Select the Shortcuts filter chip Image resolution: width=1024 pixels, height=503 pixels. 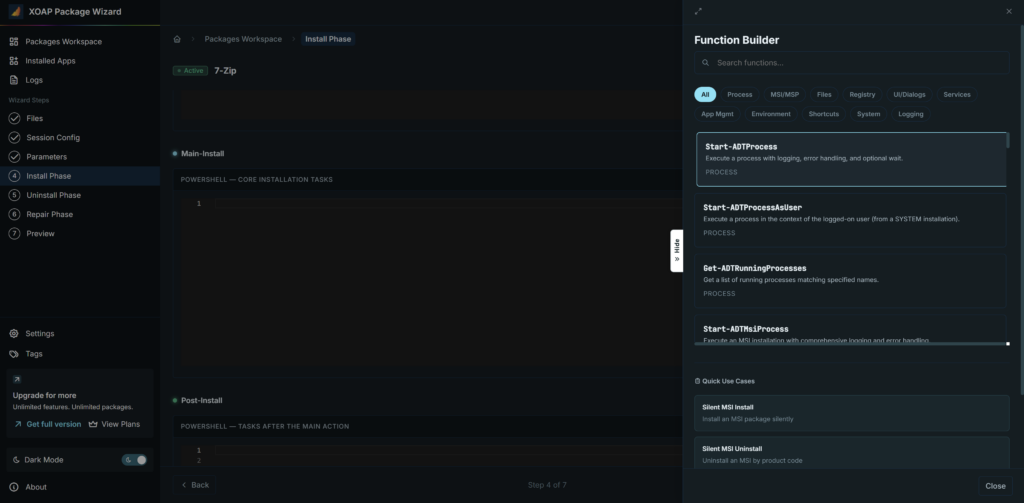(824, 114)
